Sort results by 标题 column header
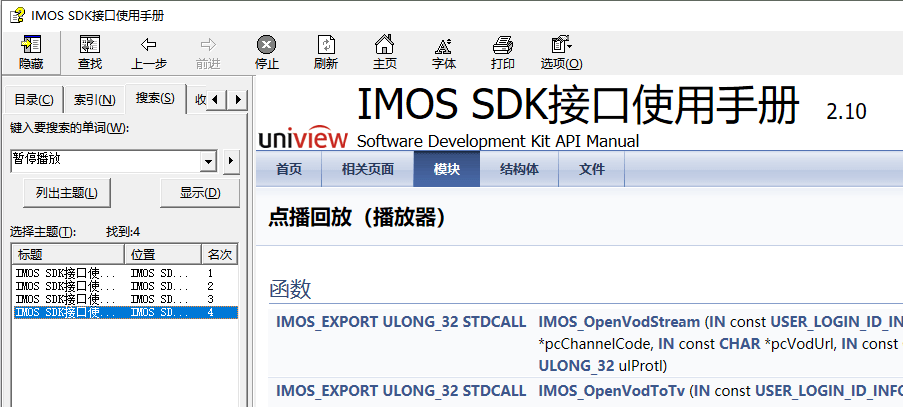 [69, 254]
